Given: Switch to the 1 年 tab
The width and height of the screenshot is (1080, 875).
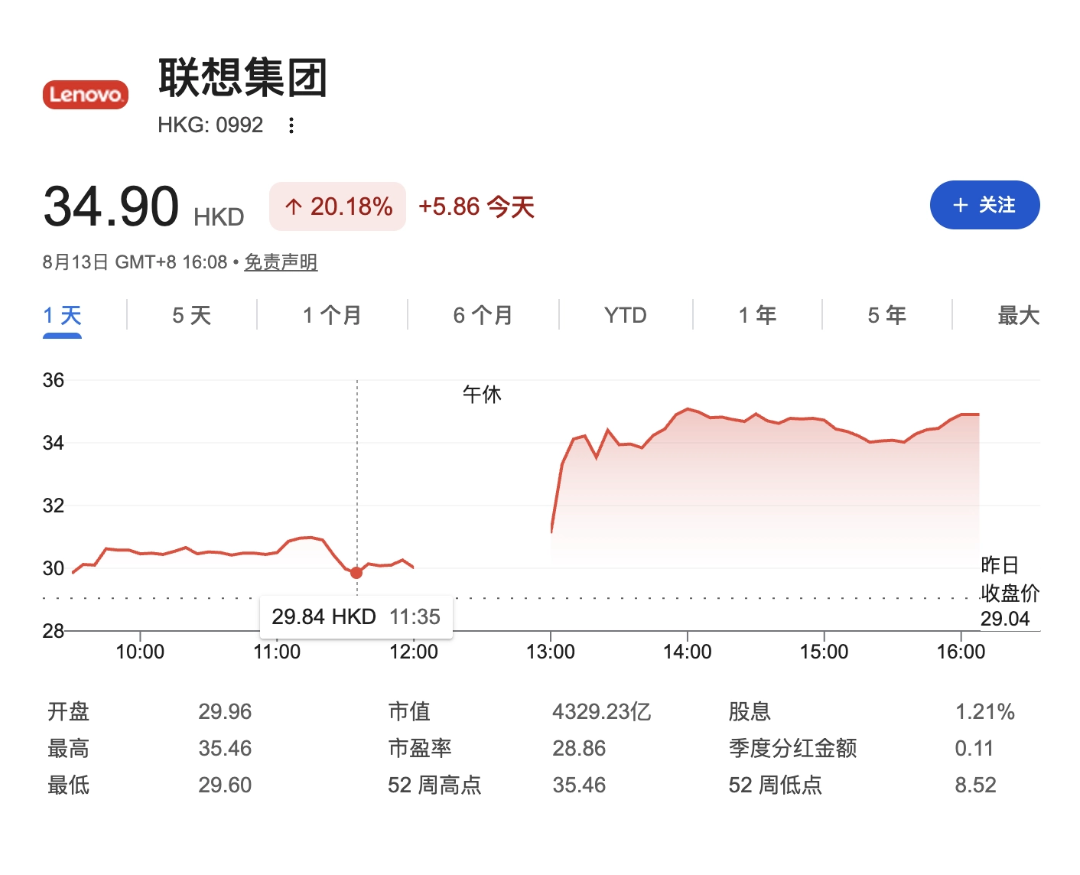Looking at the screenshot, I should click(757, 316).
